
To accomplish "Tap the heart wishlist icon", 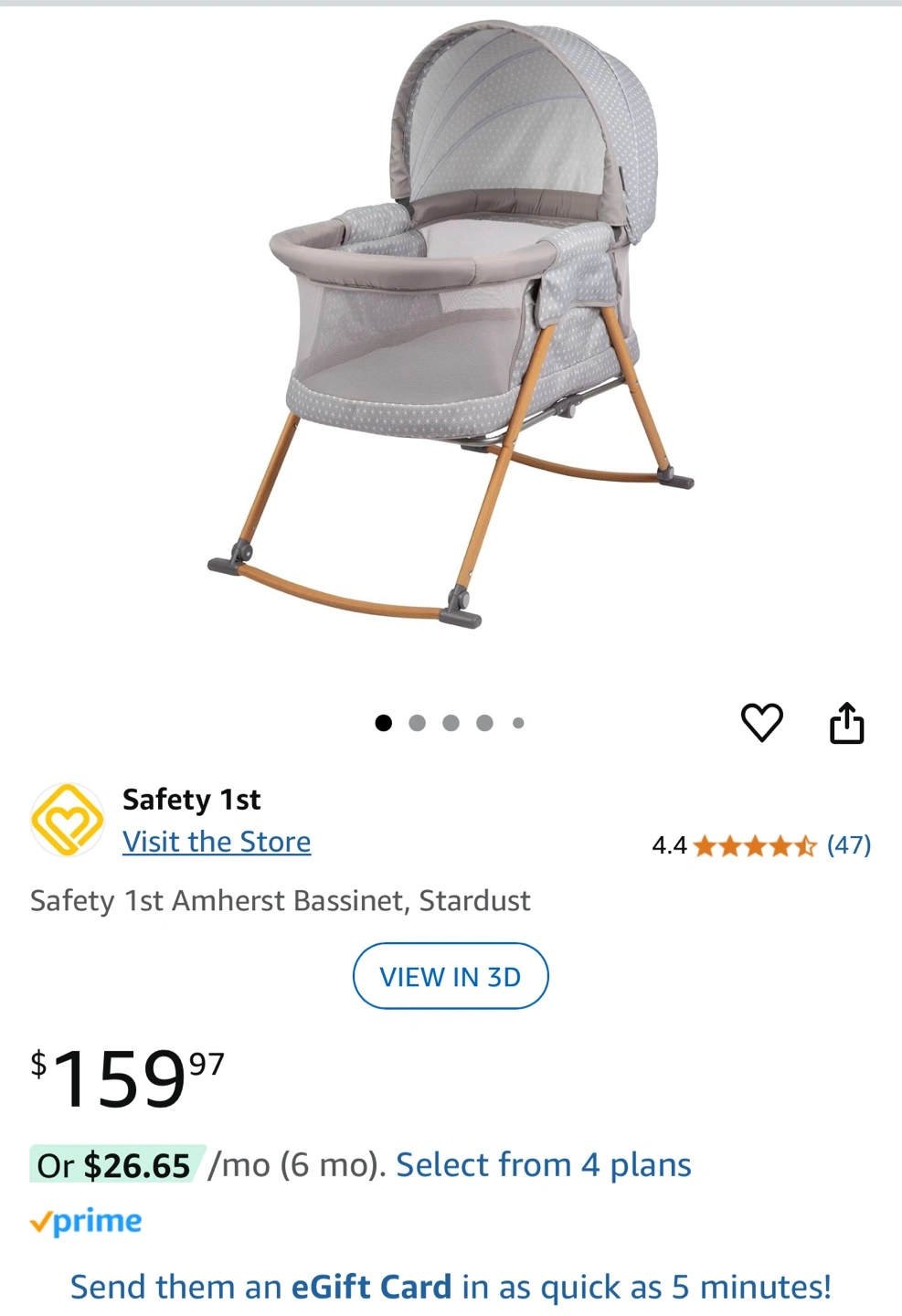I will point(761,723).
